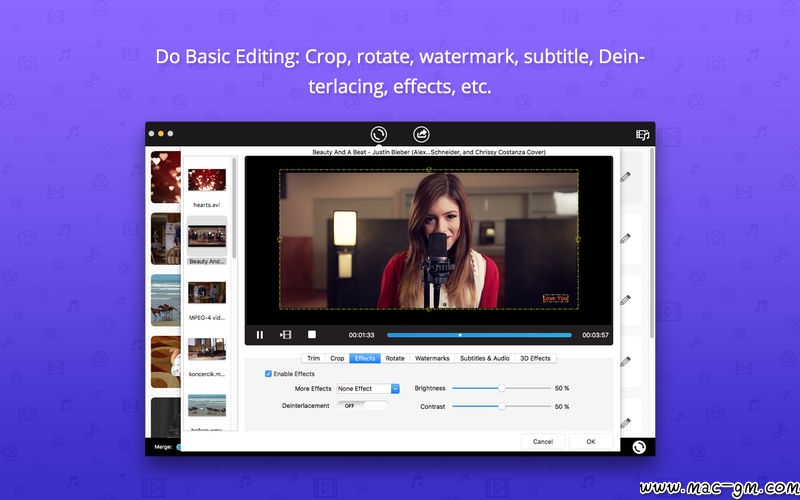Select the hearts thumbnail in main window sidebar
800x500 pixels.
pos(165,177)
